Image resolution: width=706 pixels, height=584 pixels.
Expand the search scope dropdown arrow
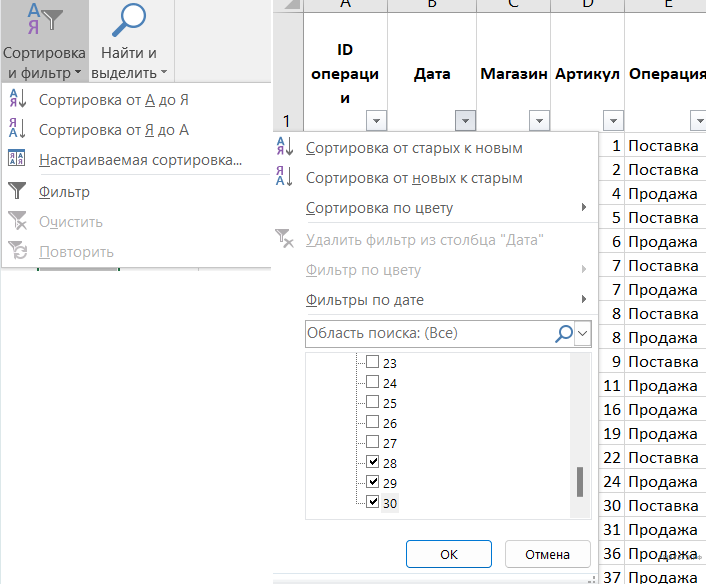click(x=583, y=334)
